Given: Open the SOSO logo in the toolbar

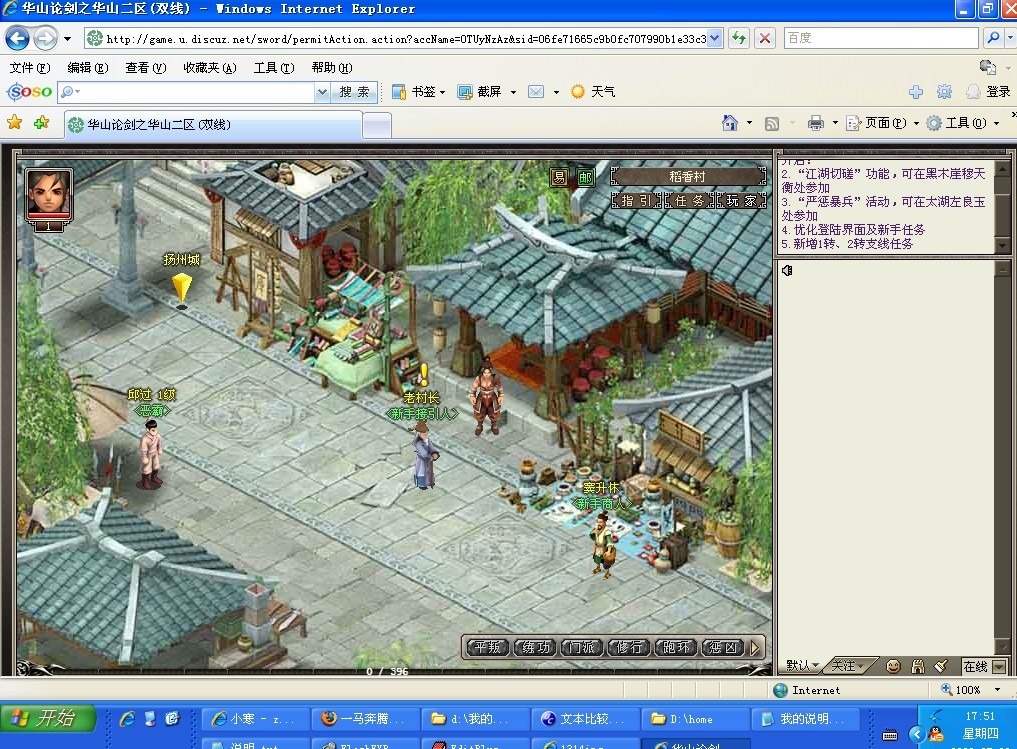Looking at the screenshot, I should (30, 91).
